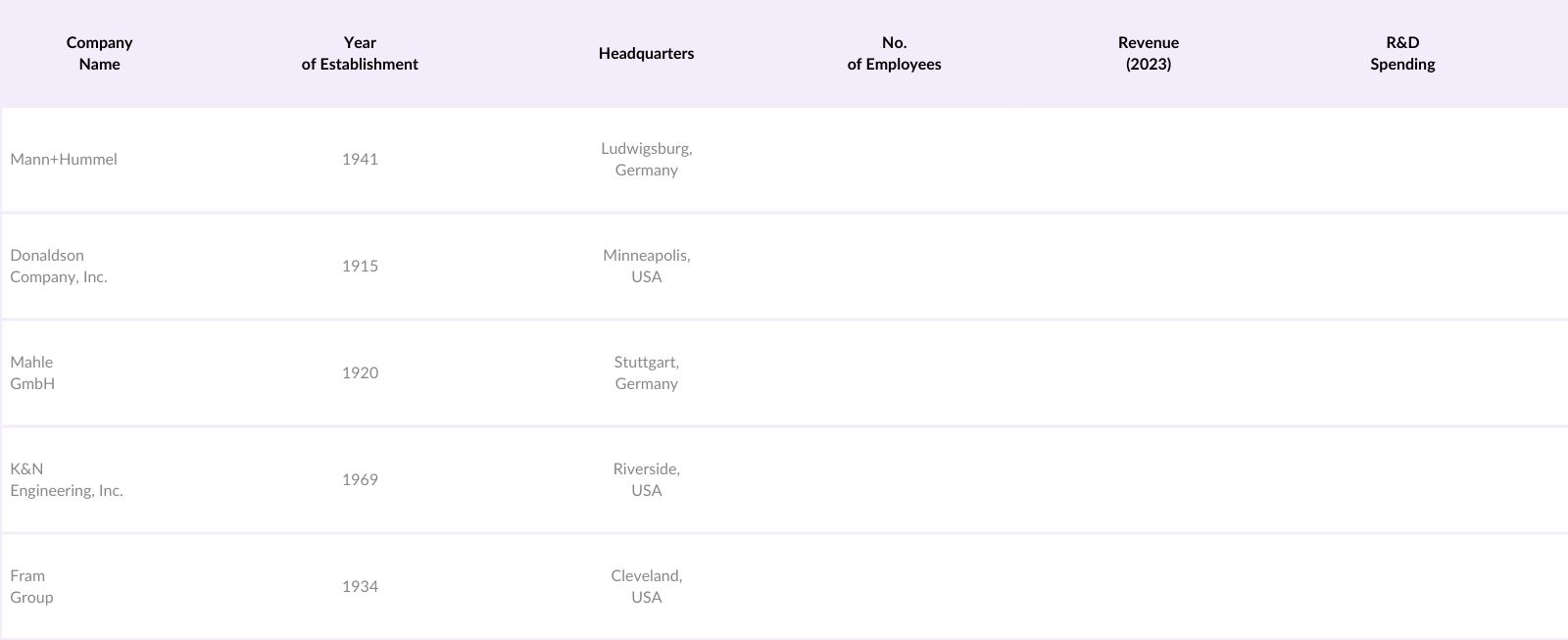The width and height of the screenshot is (1568, 640).
Task: Select the Year of Establishment header
Action: [x=360, y=54]
